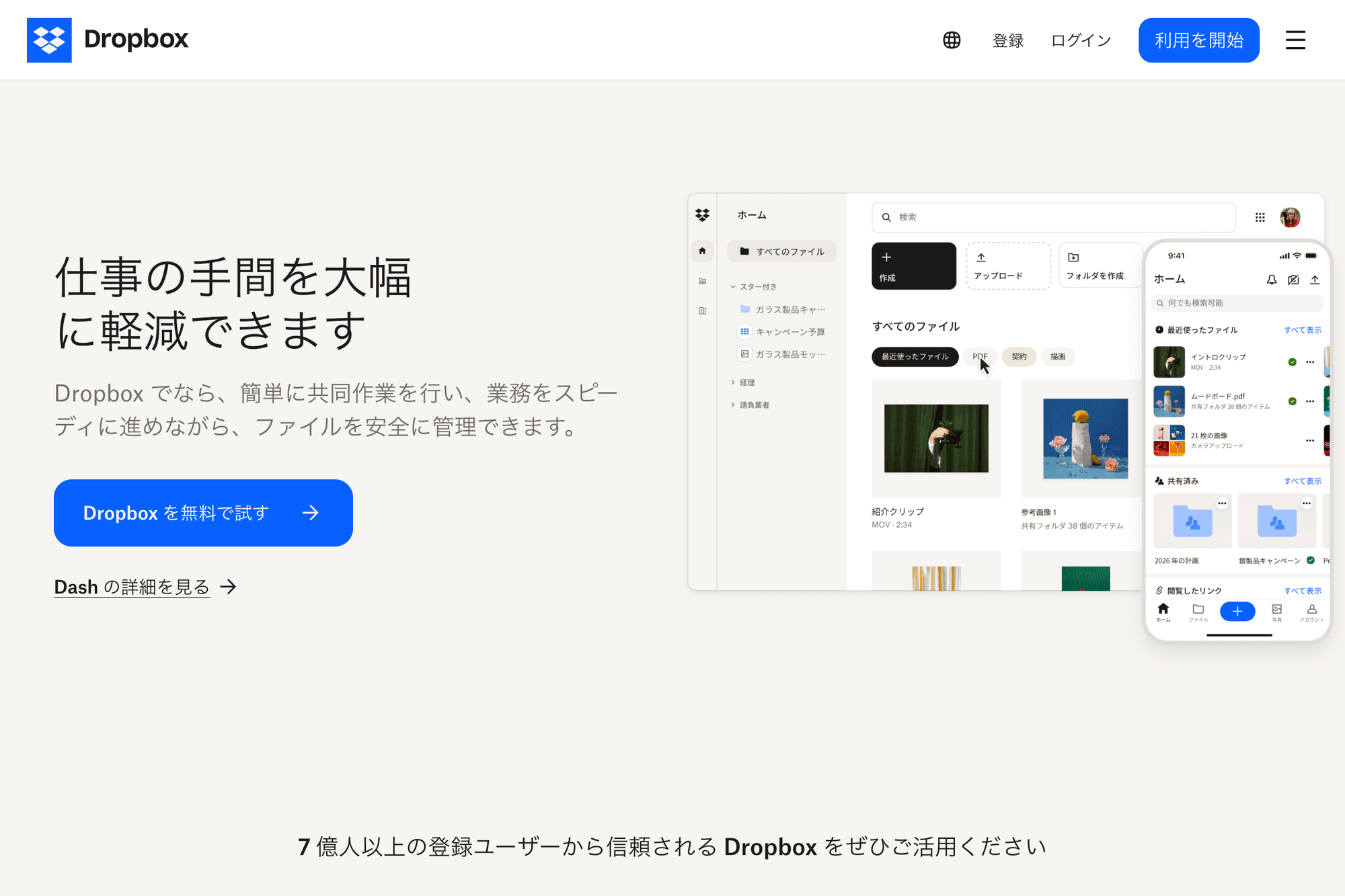Open the イントロクリップ thumbnail on phone
The image size is (1345, 896).
click(x=1169, y=362)
